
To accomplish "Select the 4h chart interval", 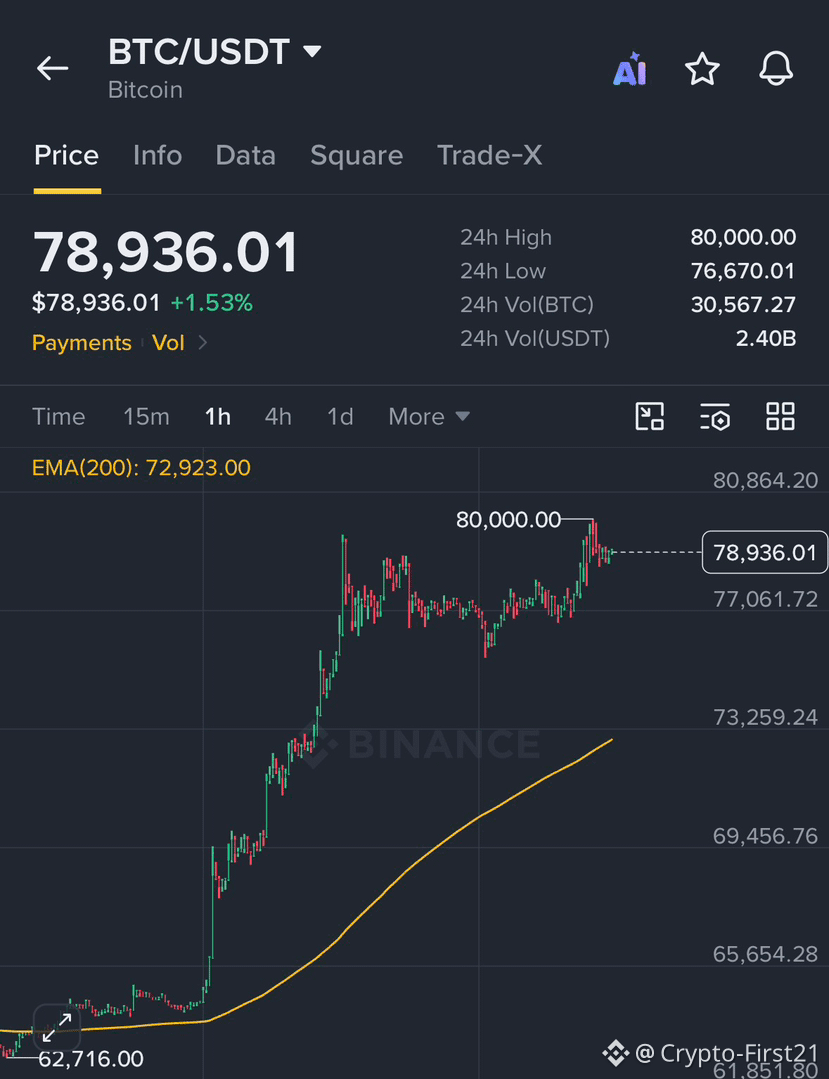I will [x=278, y=416].
